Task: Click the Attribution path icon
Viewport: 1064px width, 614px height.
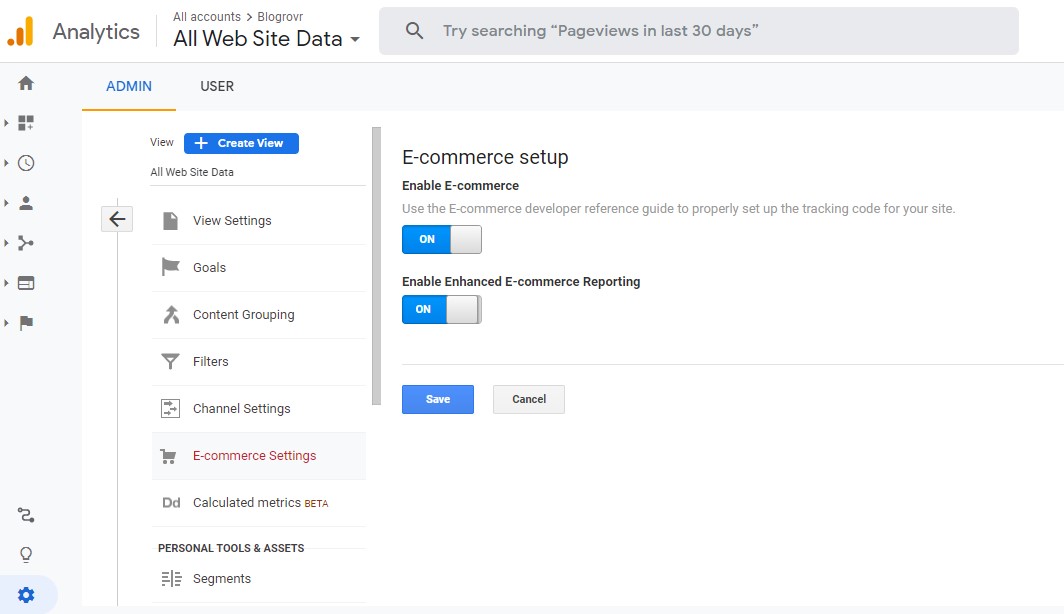Action: pyautogui.click(x=26, y=516)
